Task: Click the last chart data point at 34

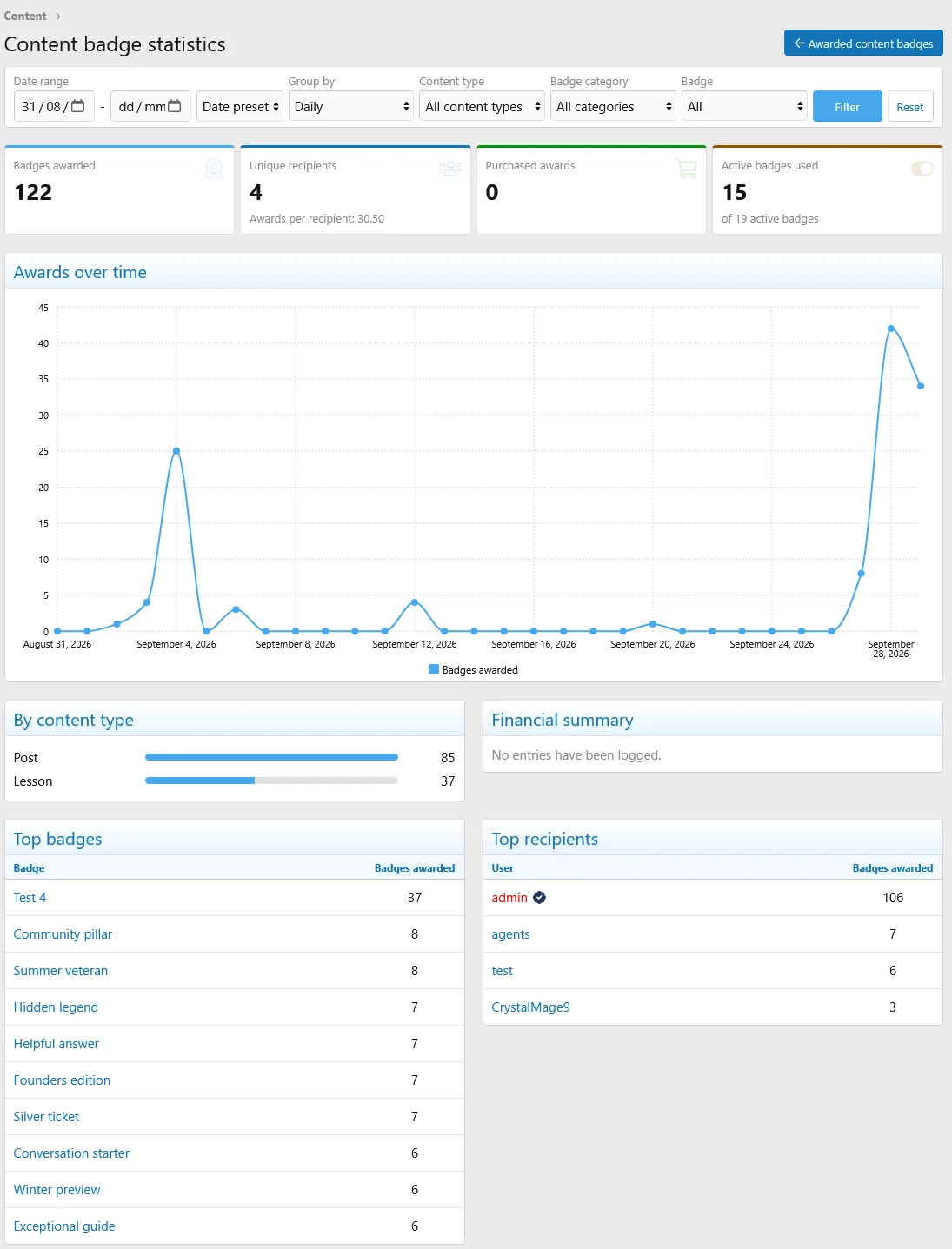Action: [x=921, y=386]
